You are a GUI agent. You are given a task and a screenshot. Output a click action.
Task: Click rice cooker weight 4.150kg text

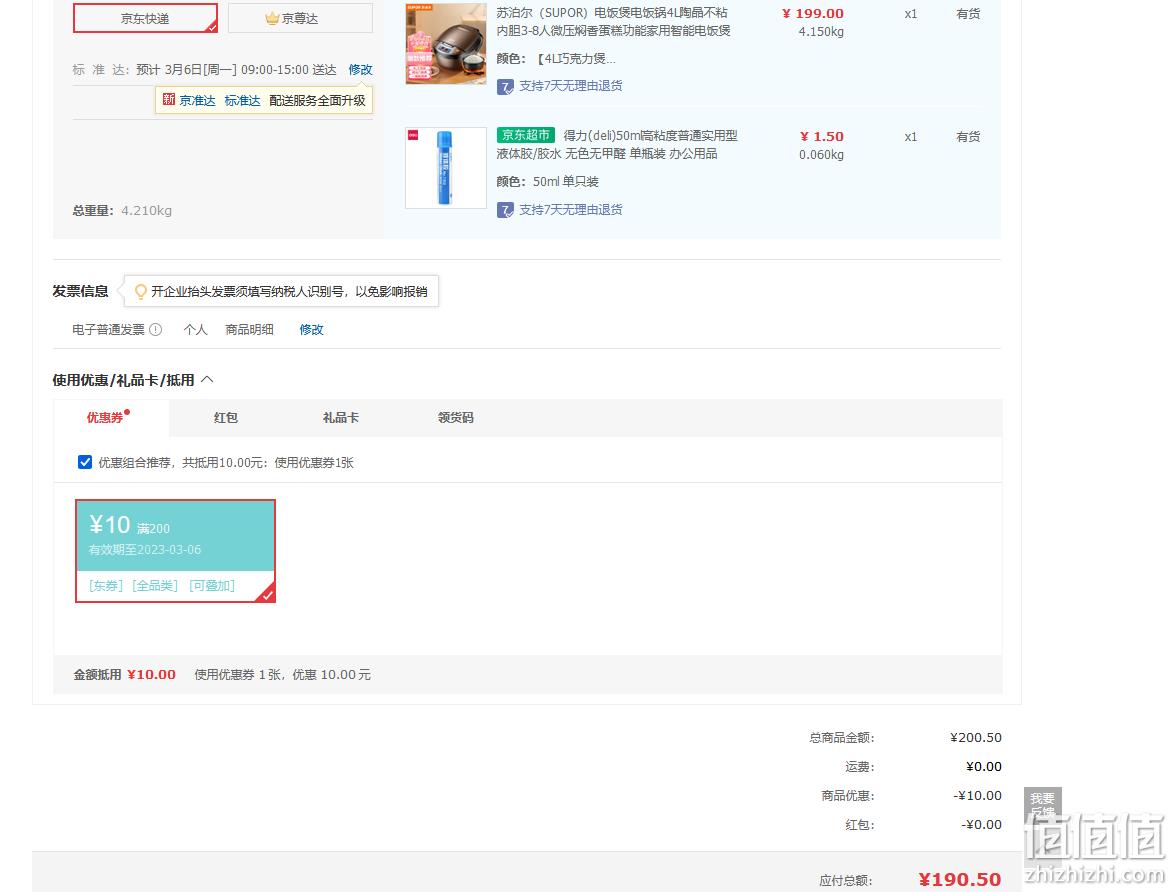[x=821, y=31]
